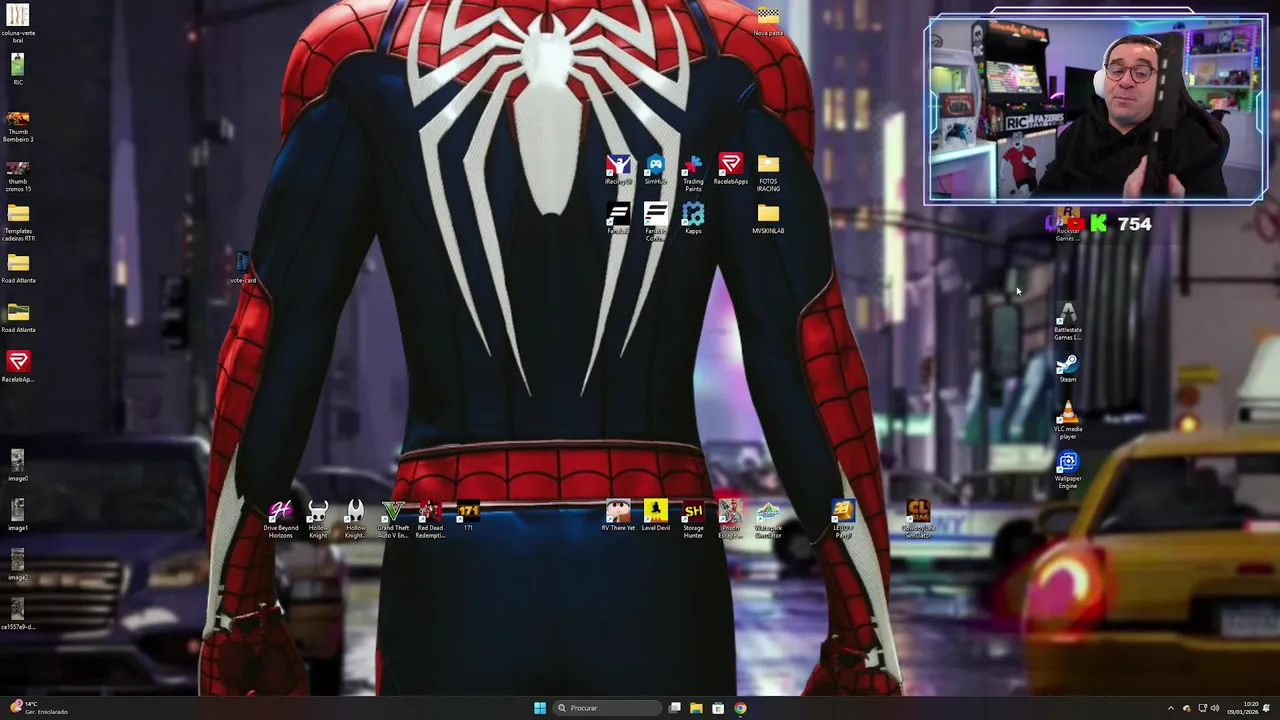This screenshot has height=720, width=1280.
Task: Select the vote-card desktop file
Action: tap(243, 268)
